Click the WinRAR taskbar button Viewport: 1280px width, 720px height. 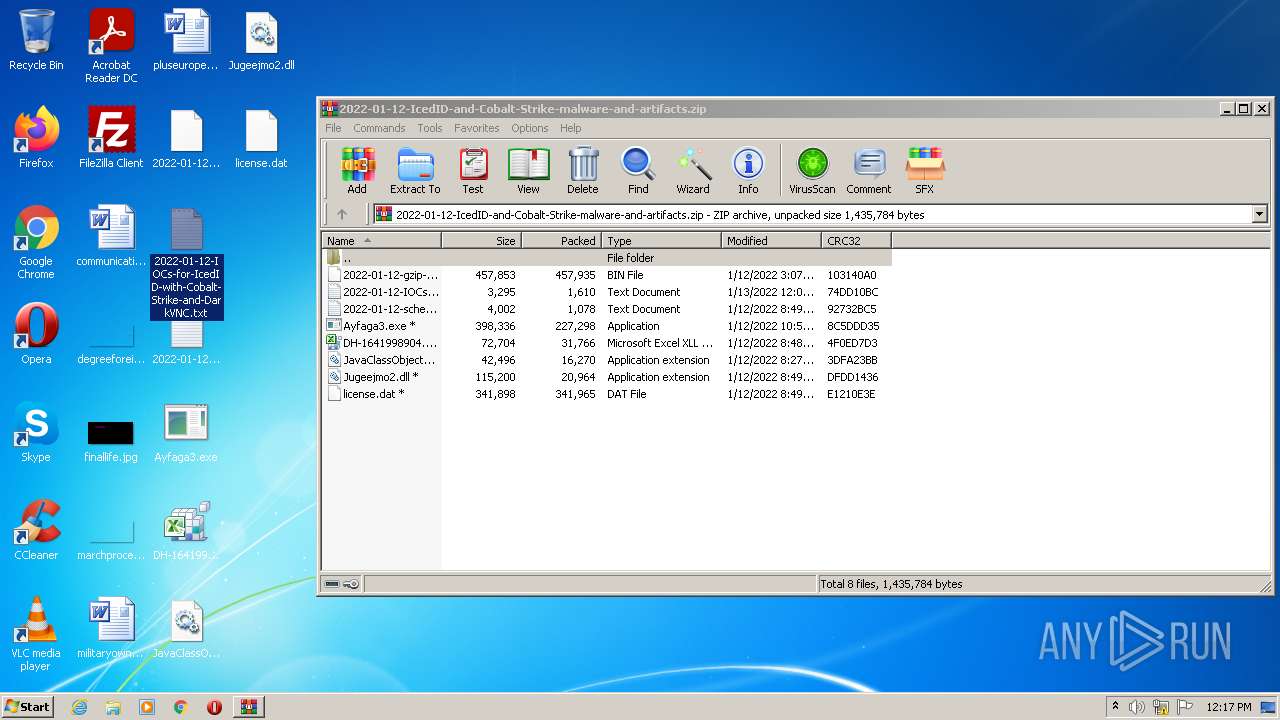(248, 707)
